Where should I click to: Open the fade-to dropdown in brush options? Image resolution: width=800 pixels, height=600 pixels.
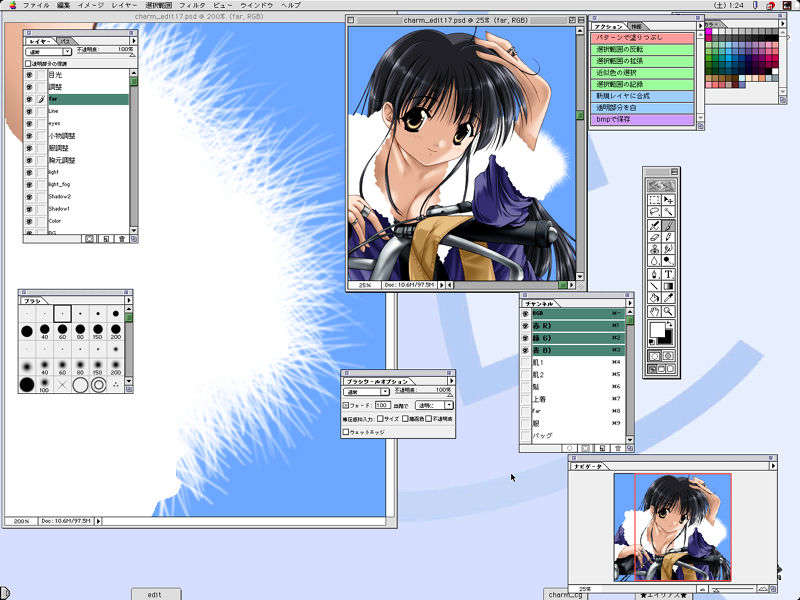coord(434,405)
